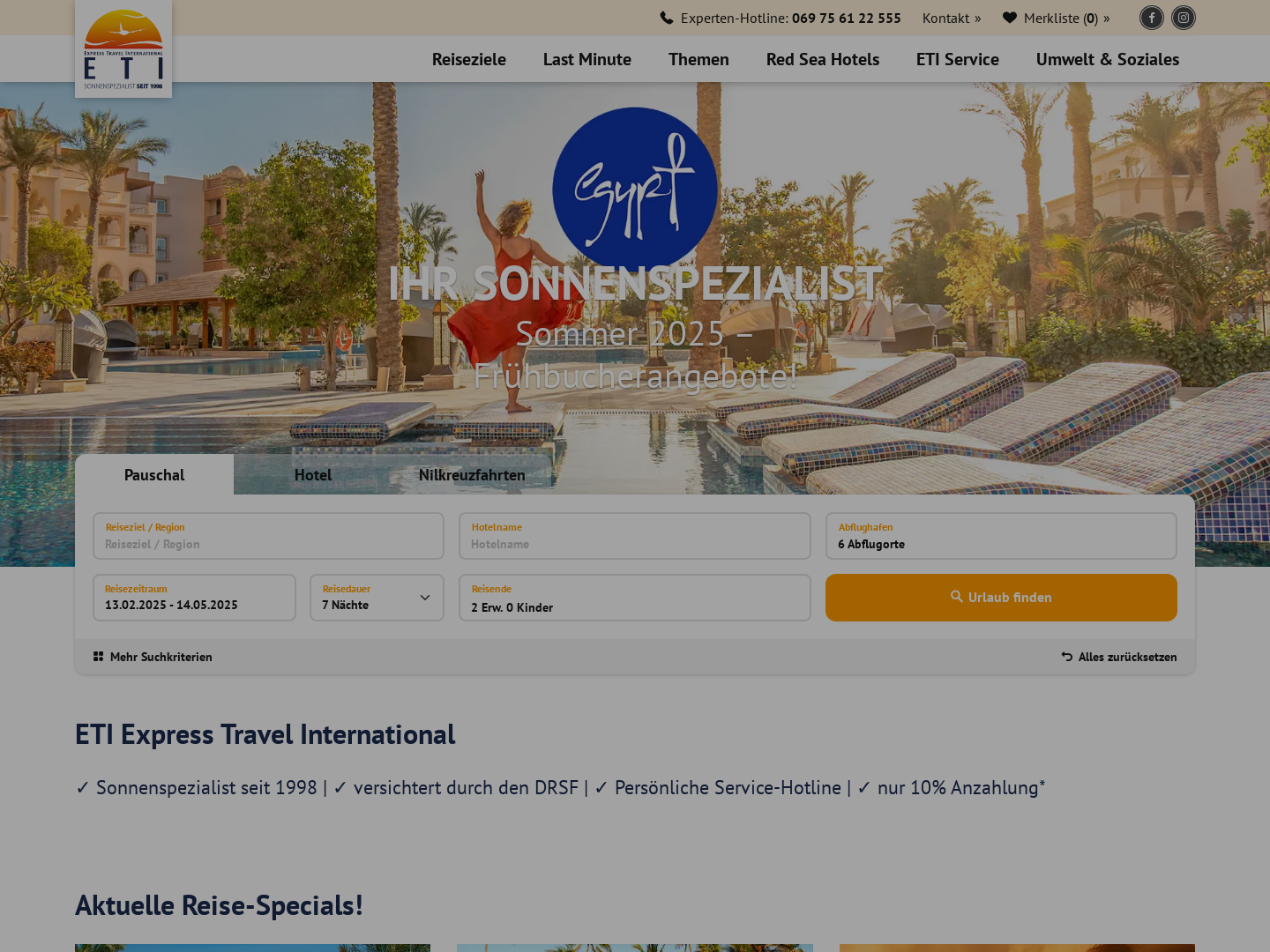Click the reset arrow icon beside Alles zurücksetzen
This screenshot has height=952, width=1270.
coord(1067,657)
